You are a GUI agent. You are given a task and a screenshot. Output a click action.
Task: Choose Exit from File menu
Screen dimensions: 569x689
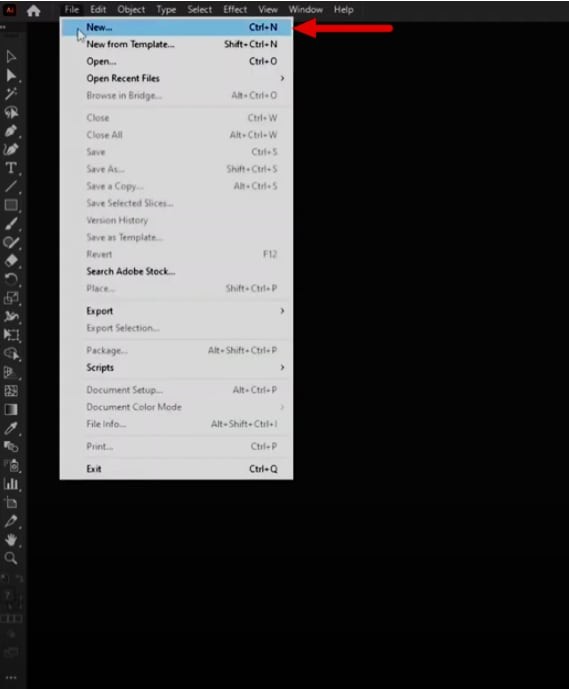[176, 469]
